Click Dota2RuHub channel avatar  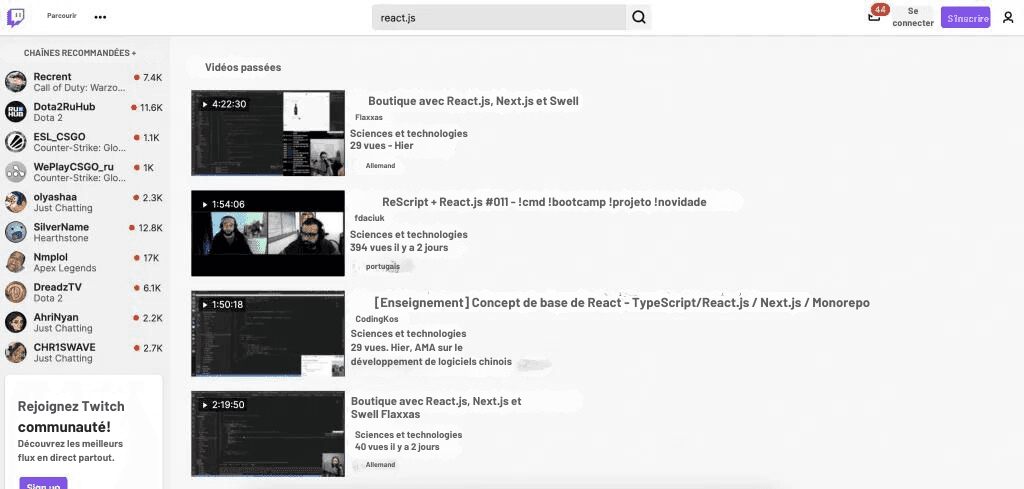(16, 112)
